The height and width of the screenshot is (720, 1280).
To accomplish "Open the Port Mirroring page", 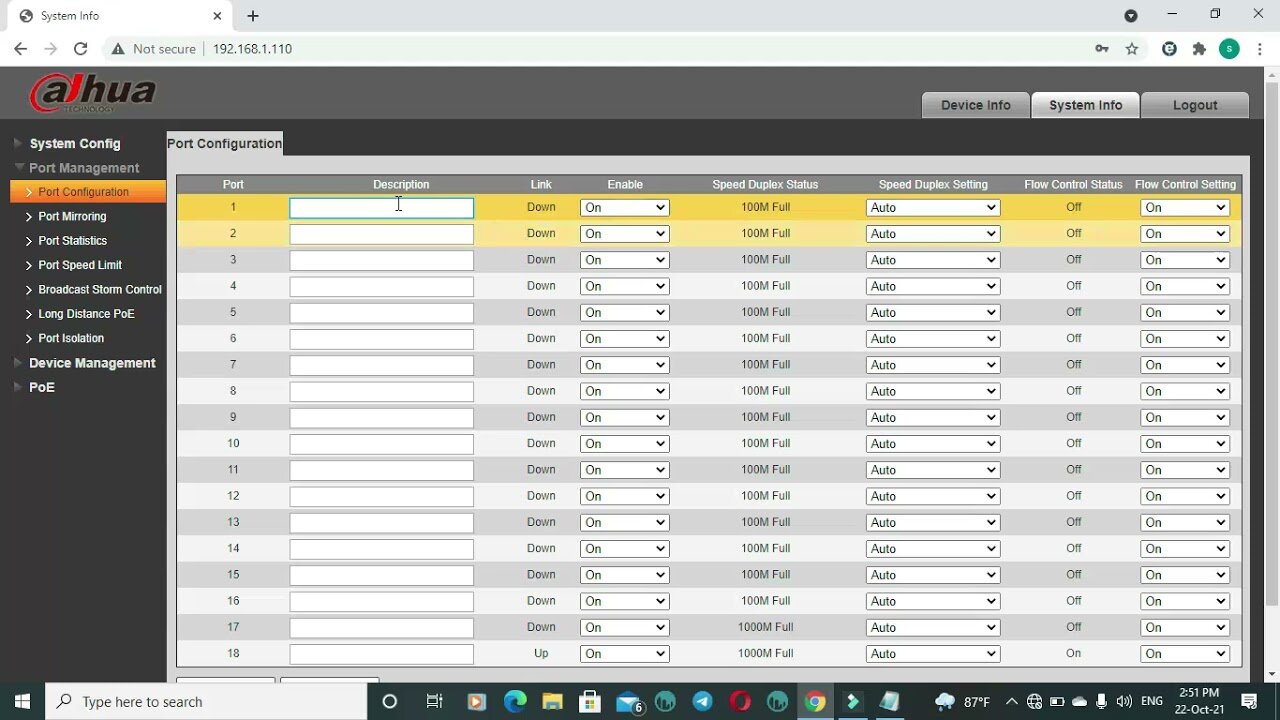I will [72, 216].
